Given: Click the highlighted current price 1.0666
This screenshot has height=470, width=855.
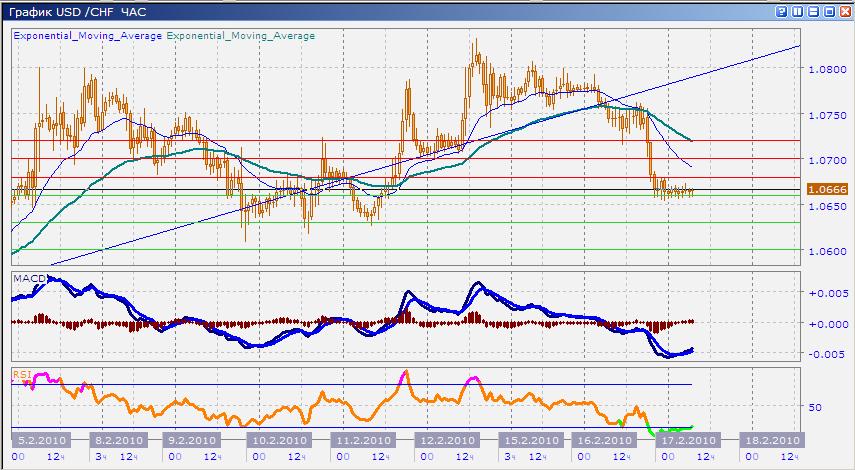Looking at the screenshot, I should click(x=827, y=189).
